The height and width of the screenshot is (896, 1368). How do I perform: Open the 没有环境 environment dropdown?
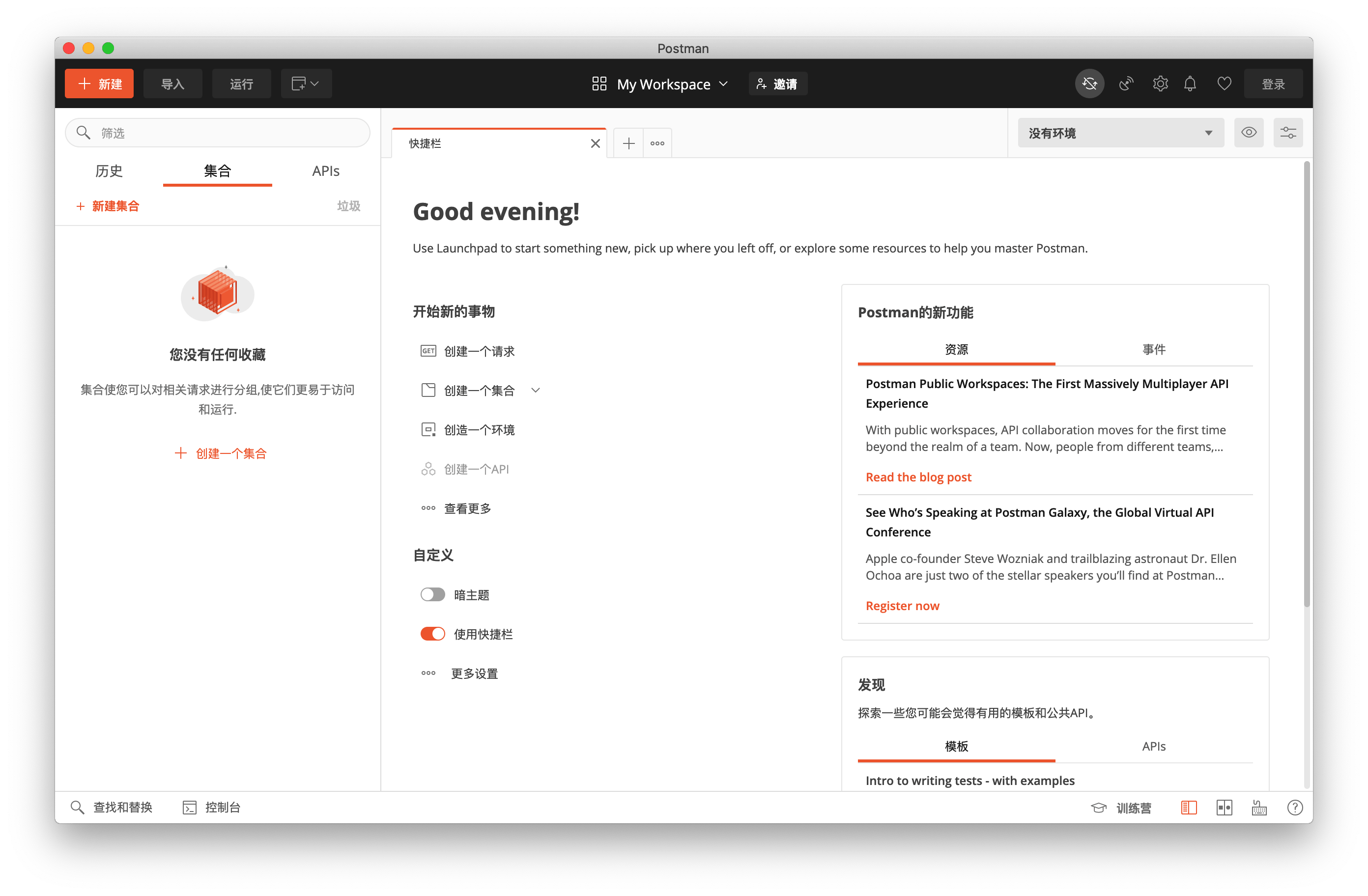click(x=1120, y=133)
